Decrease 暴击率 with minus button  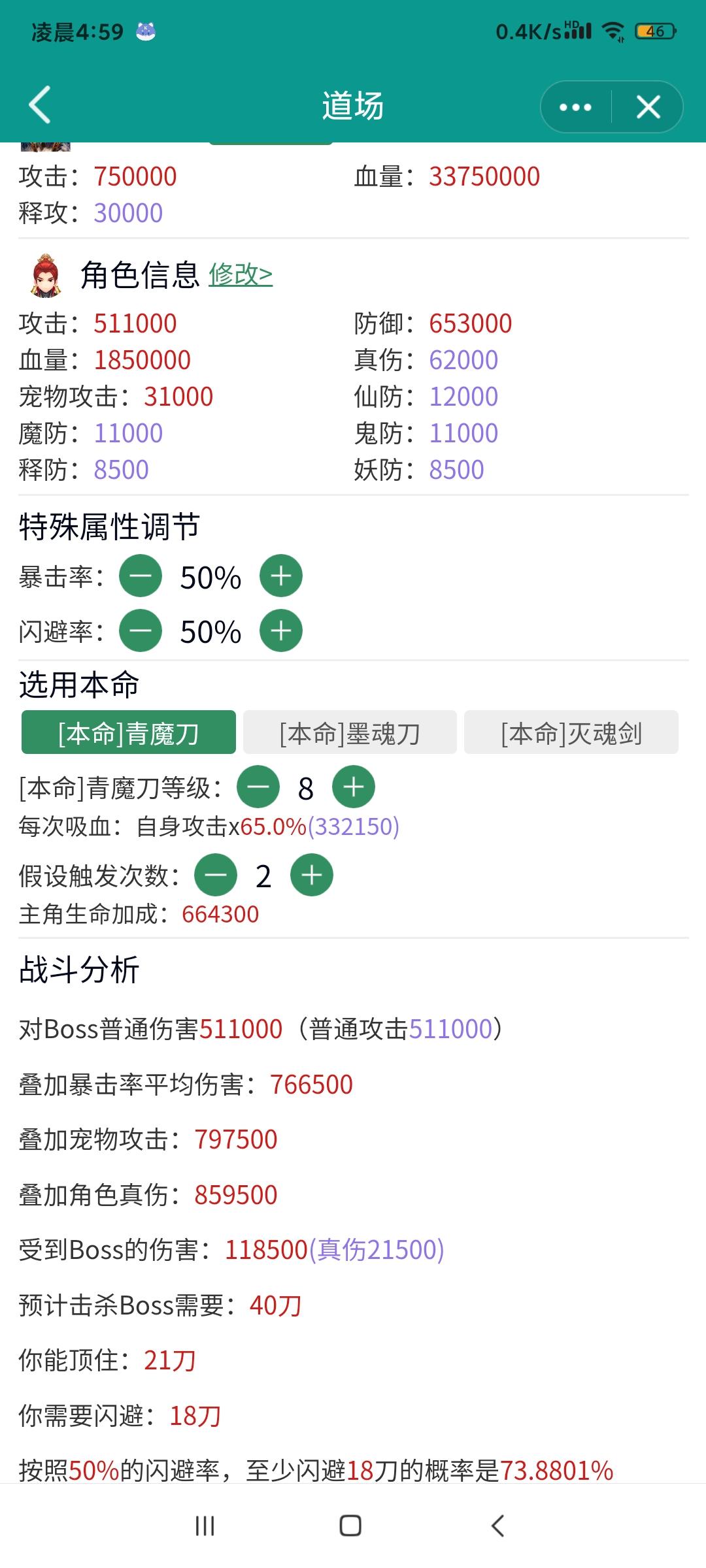141,576
